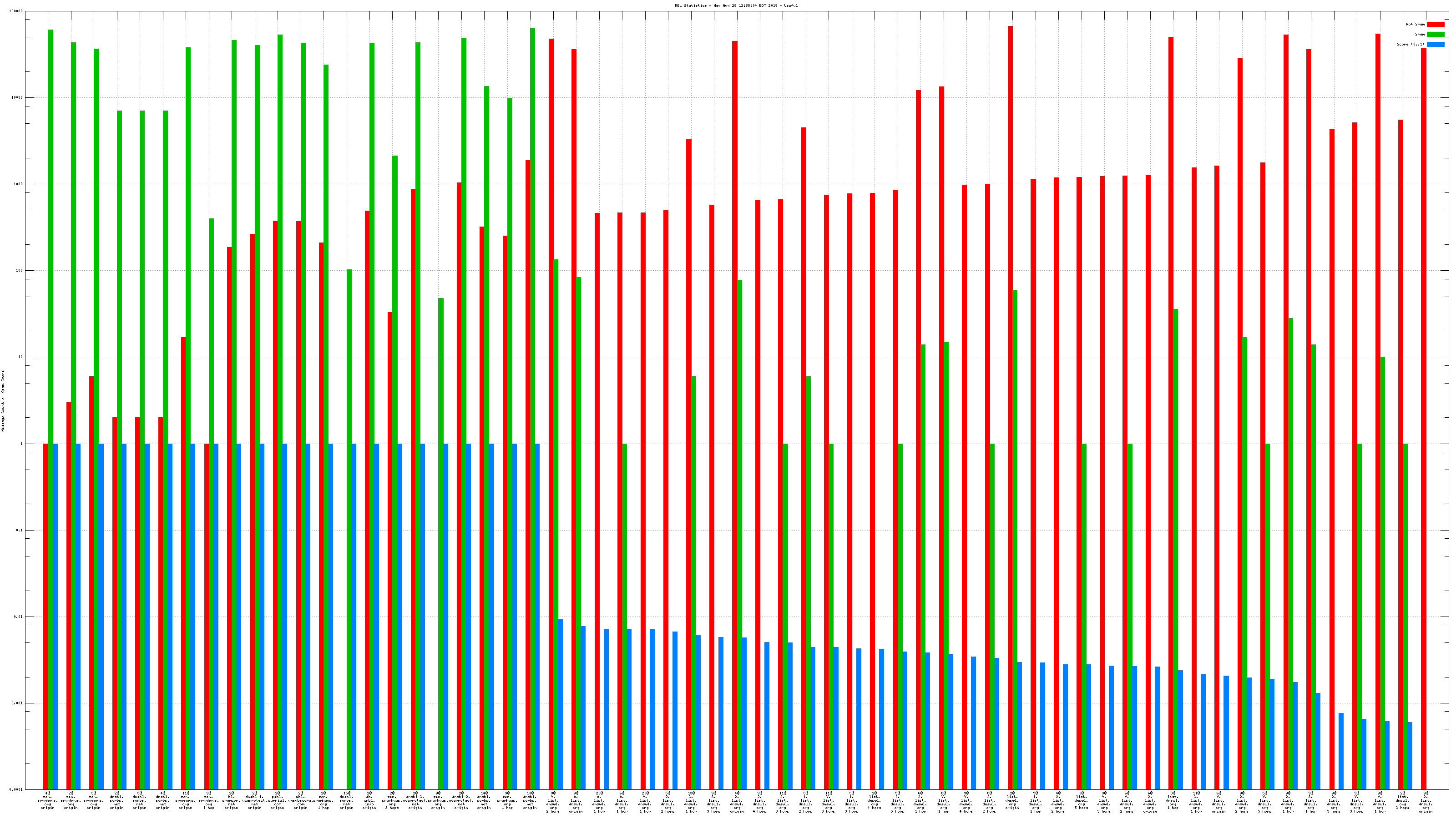Click the 0.01 y-axis tick label
The height and width of the screenshot is (819, 1456).
pos(19,617)
